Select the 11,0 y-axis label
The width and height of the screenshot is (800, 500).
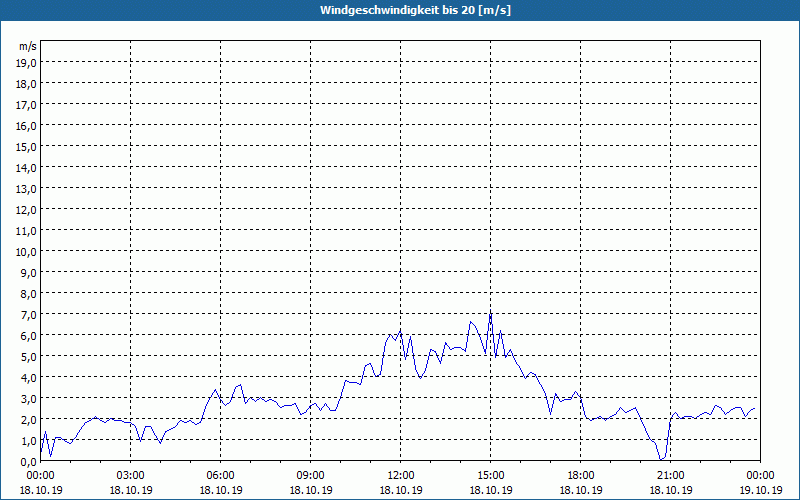pos(28,231)
